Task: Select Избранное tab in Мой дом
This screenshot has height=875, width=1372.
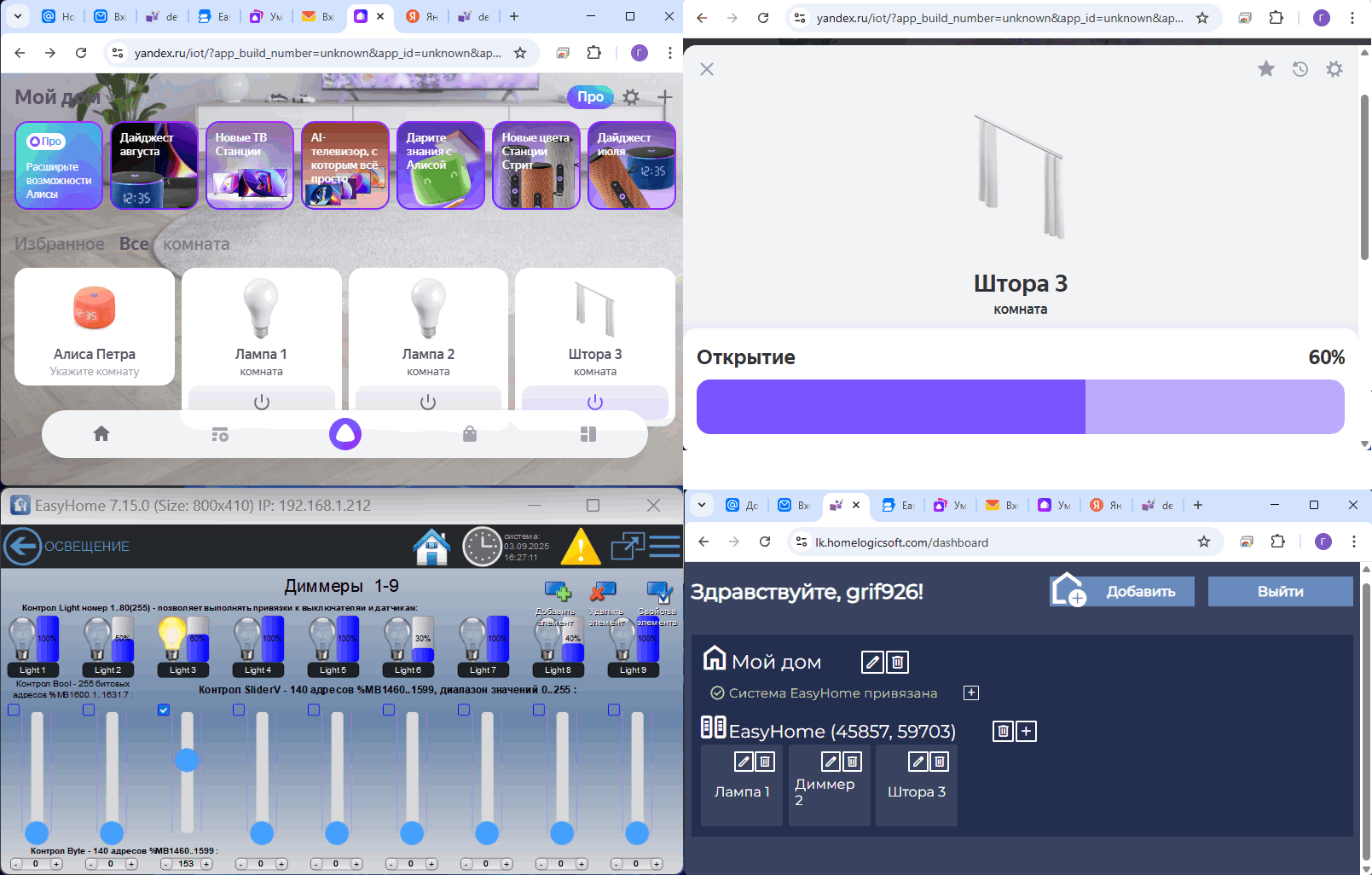Action: coord(60,244)
